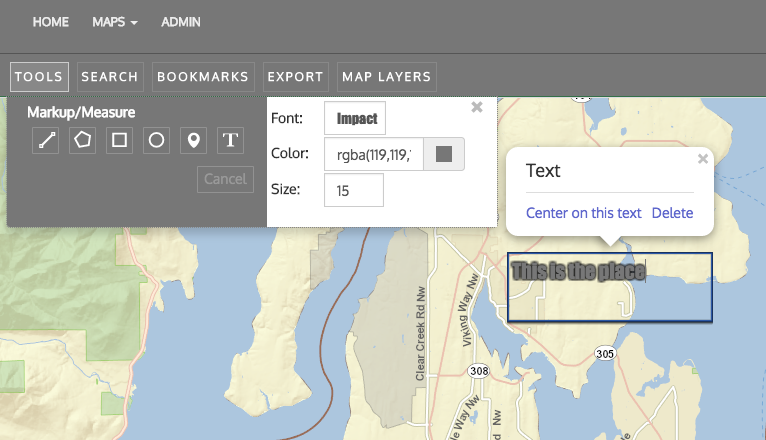Select the line measure tool
Image resolution: width=766 pixels, height=440 pixels.
pos(47,140)
